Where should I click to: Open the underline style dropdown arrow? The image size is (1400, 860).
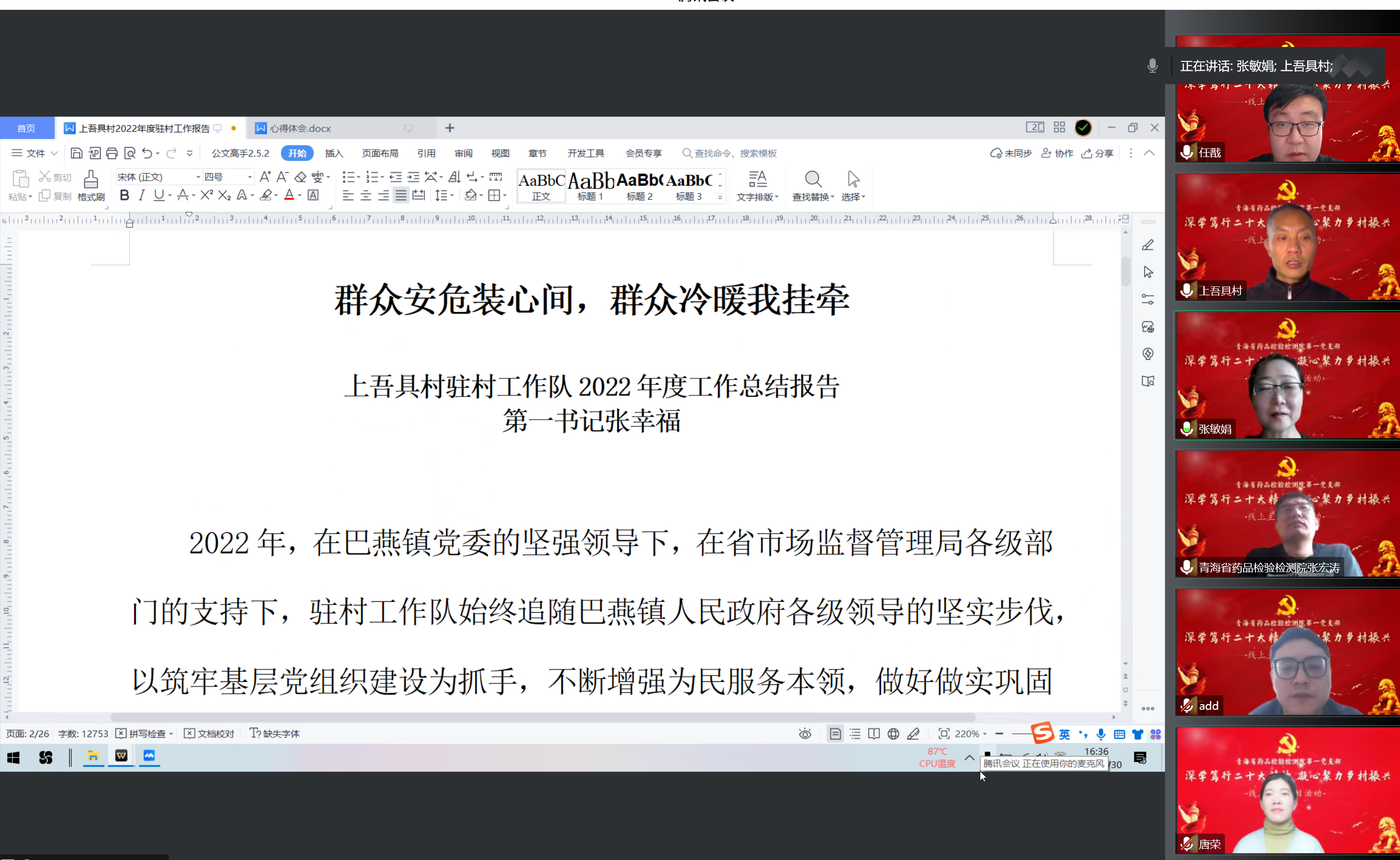click(169, 196)
